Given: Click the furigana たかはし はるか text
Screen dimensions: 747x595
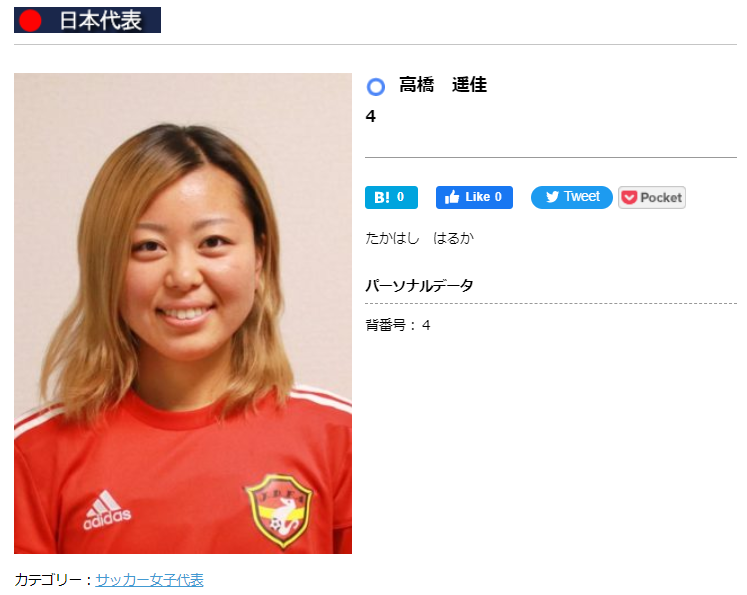Looking at the screenshot, I should tap(419, 238).
